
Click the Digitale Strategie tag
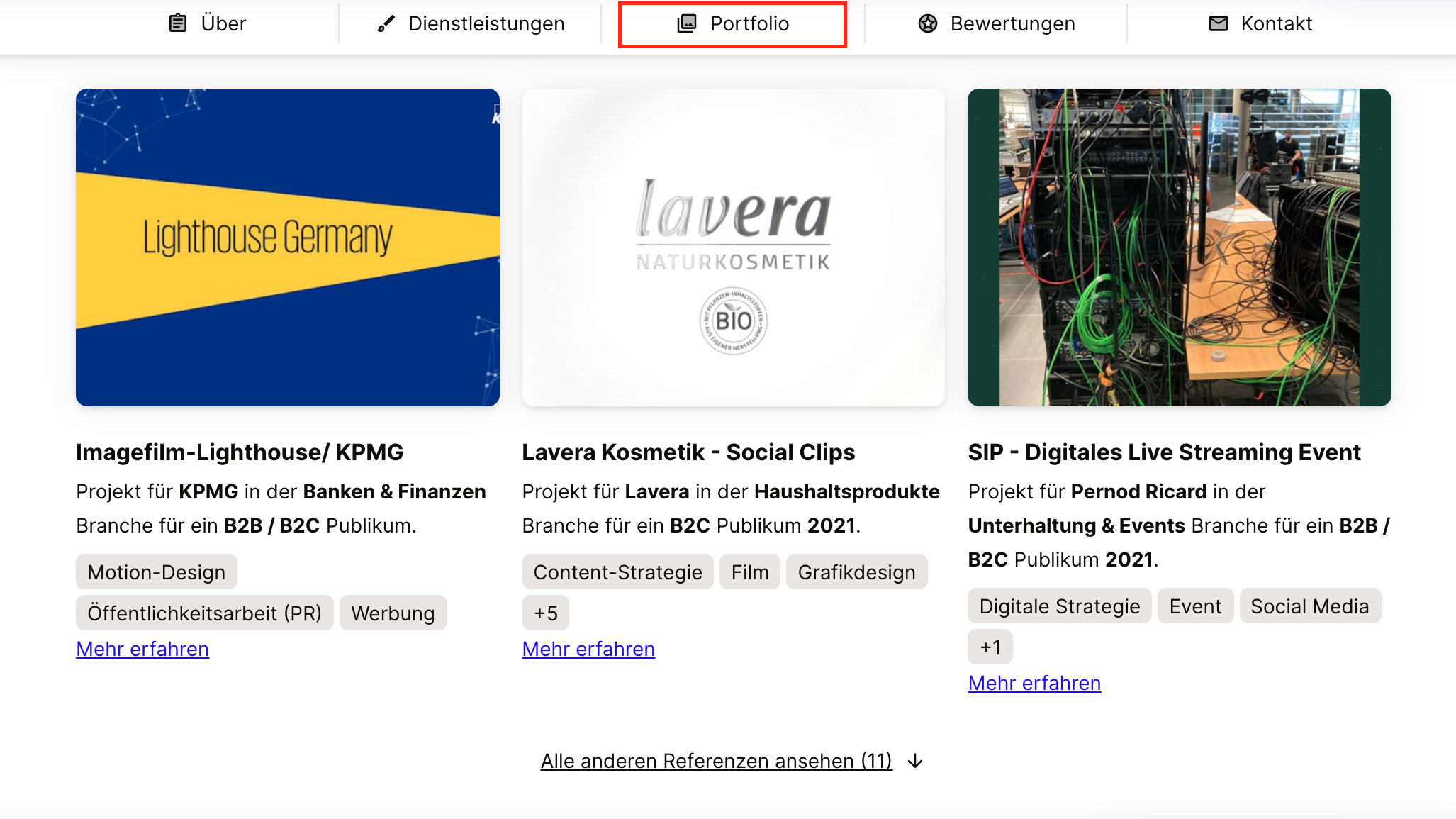1060,606
